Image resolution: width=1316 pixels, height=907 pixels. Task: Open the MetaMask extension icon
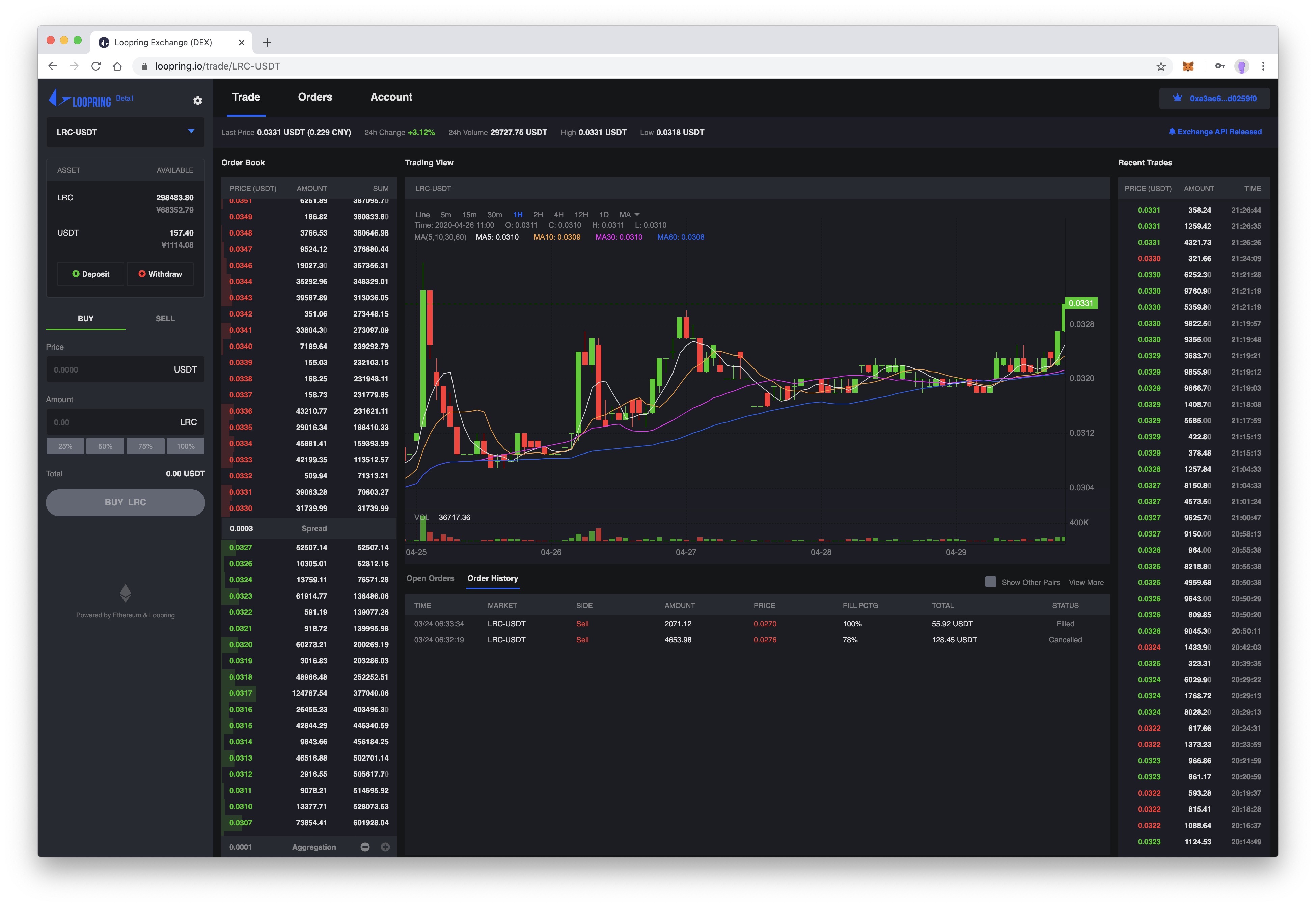pyautogui.click(x=1187, y=66)
